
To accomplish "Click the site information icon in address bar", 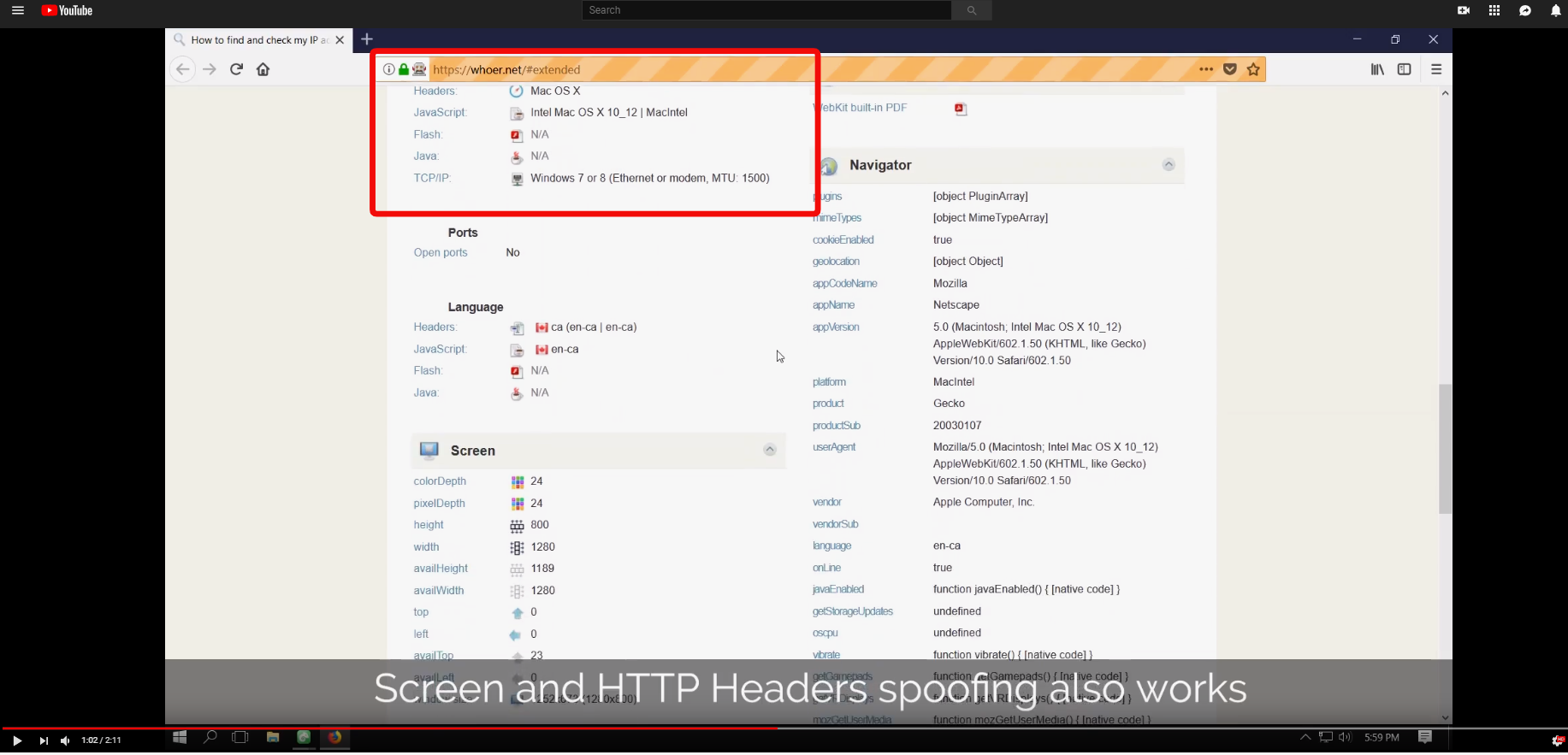I will pyautogui.click(x=388, y=69).
